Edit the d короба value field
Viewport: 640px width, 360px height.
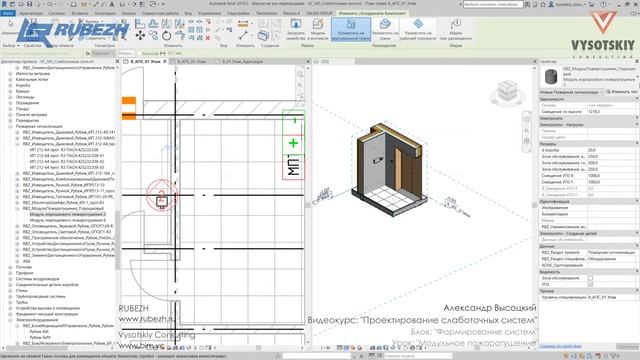(x=611, y=150)
